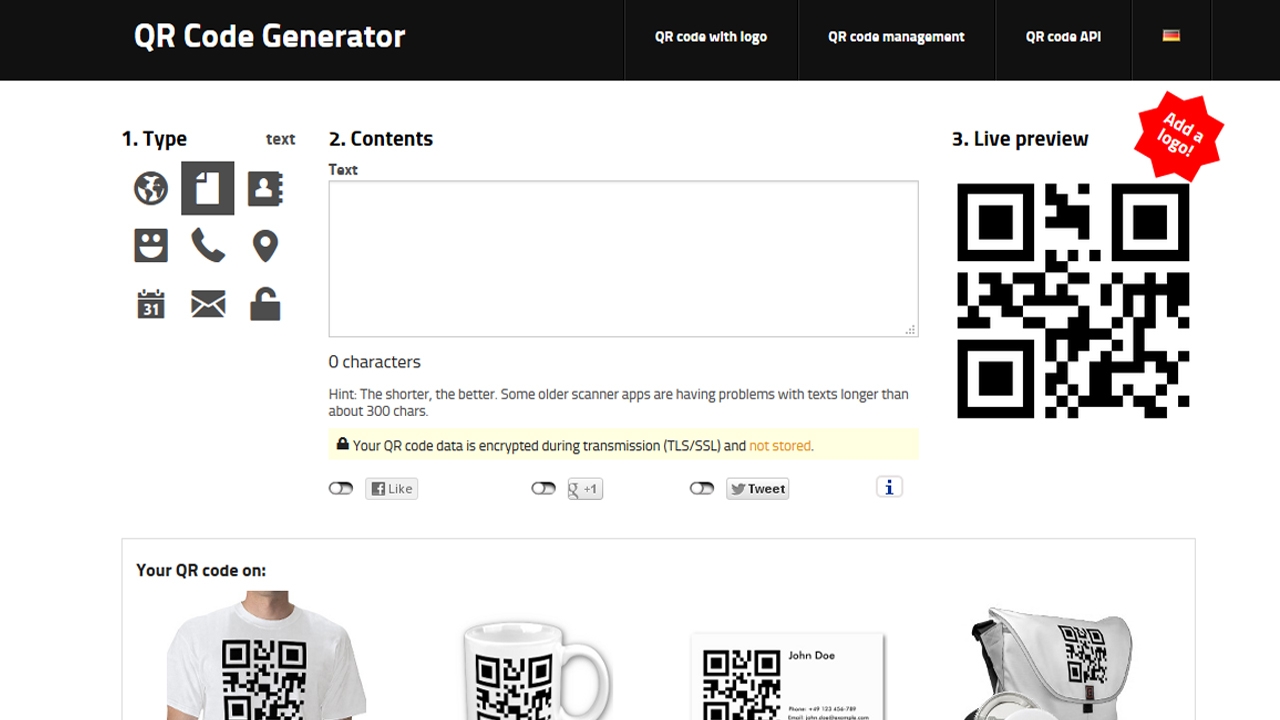Switch language via German flag
Screen dimensions: 1280x720
pos(1171,35)
